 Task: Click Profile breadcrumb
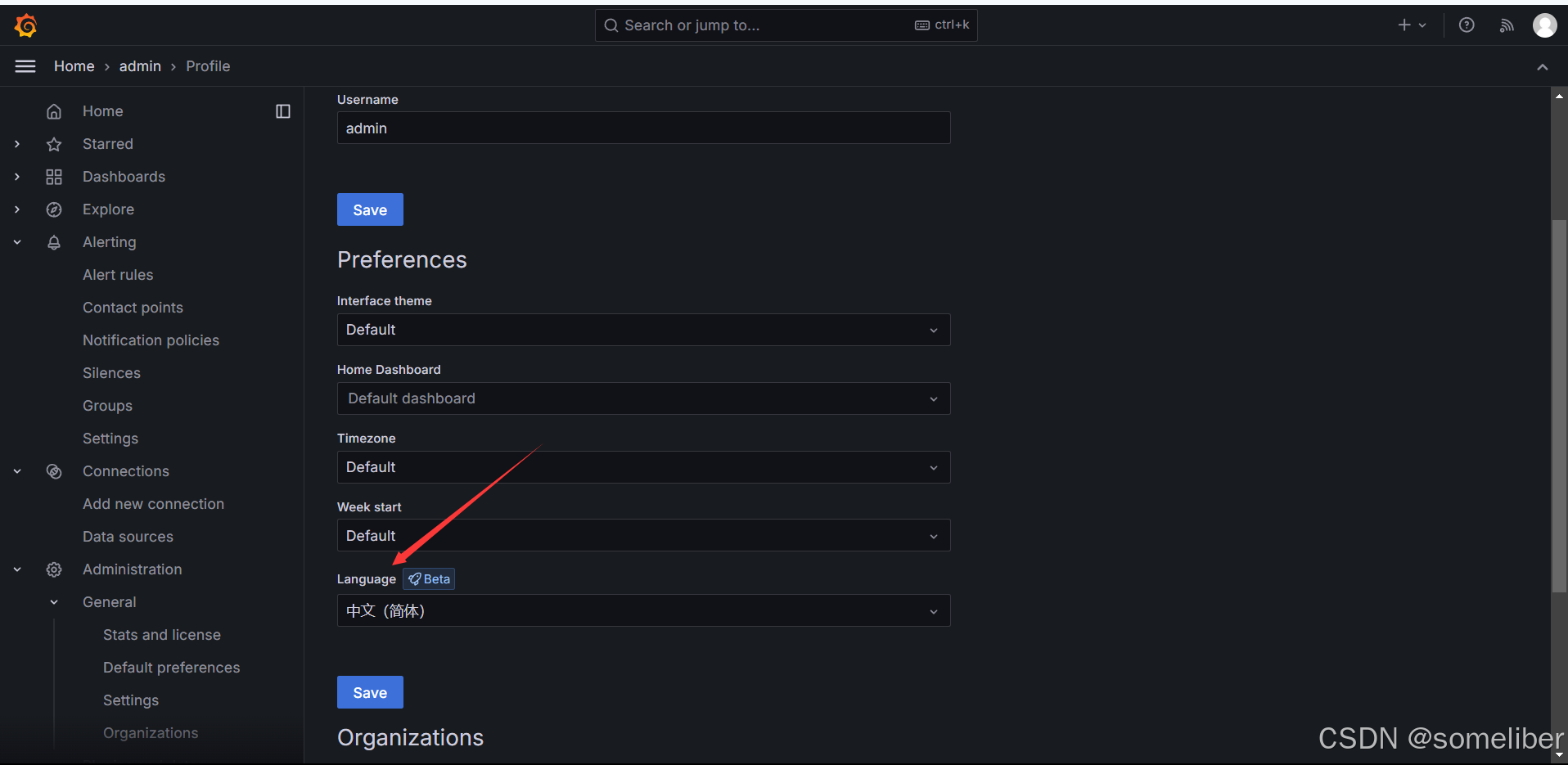(x=208, y=66)
